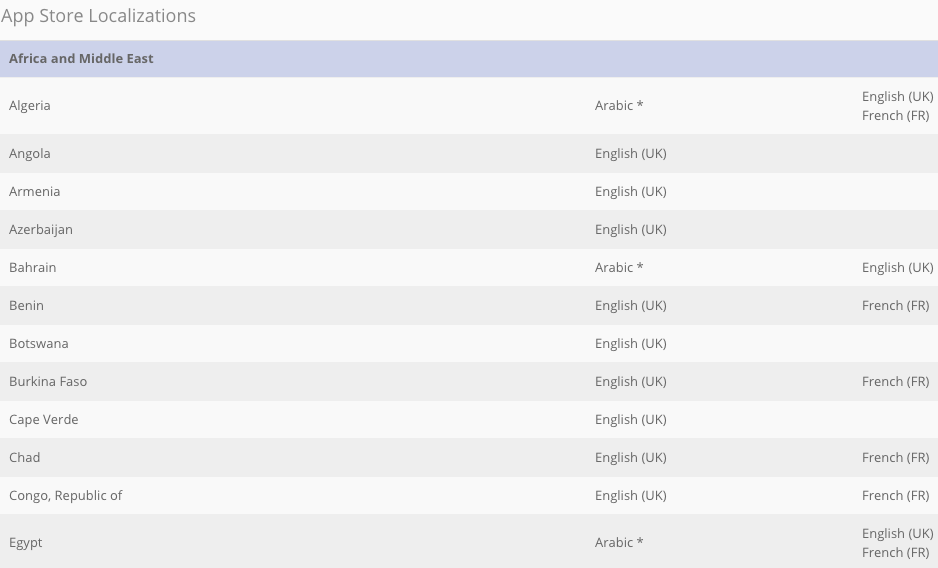The height and width of the screenshot is (568, 938).
Task: Select Arabic language in Algeria row
Action: pos(619,105)
